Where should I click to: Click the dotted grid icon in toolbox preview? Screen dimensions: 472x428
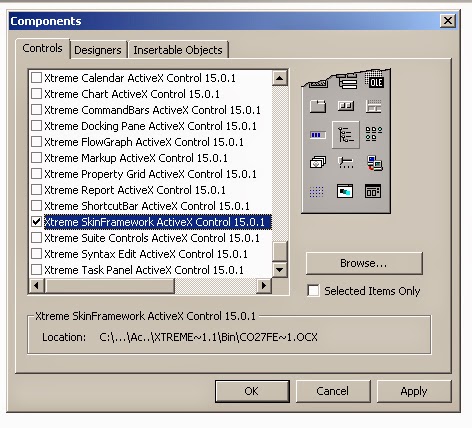[316, 192]
